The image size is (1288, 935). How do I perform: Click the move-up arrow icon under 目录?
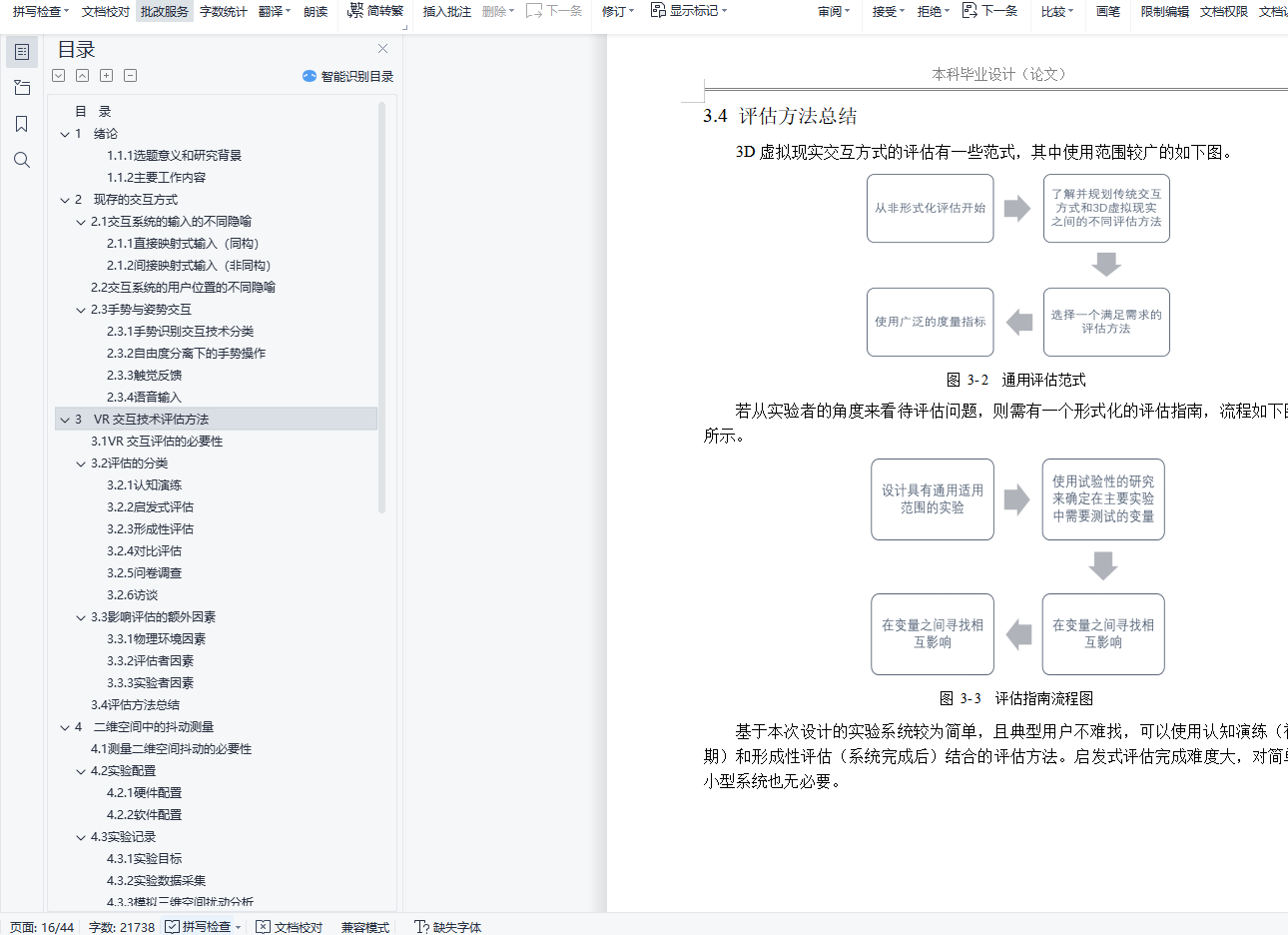pos(83,76)
